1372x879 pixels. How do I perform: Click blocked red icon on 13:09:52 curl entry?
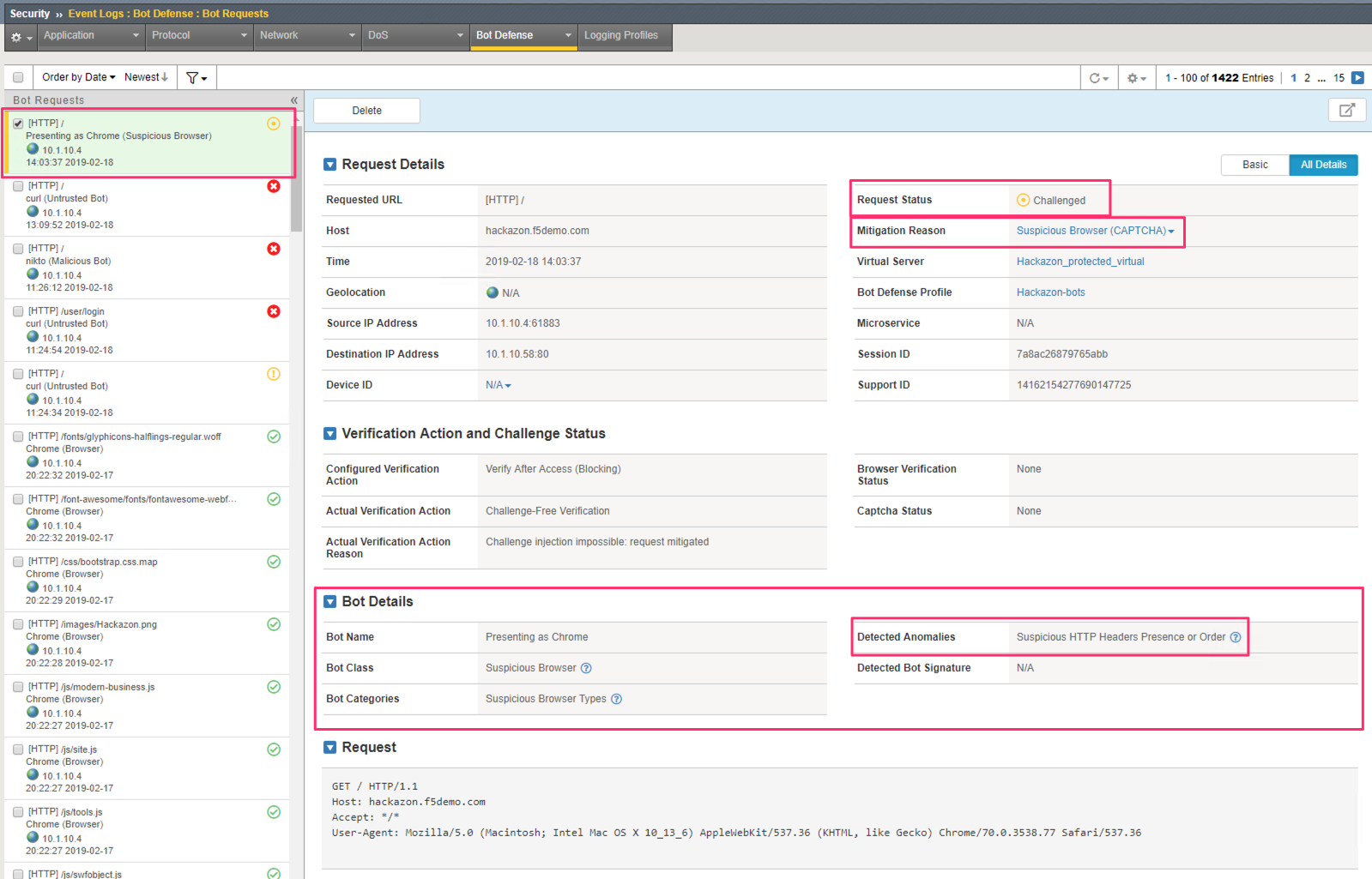coord(274,186)
